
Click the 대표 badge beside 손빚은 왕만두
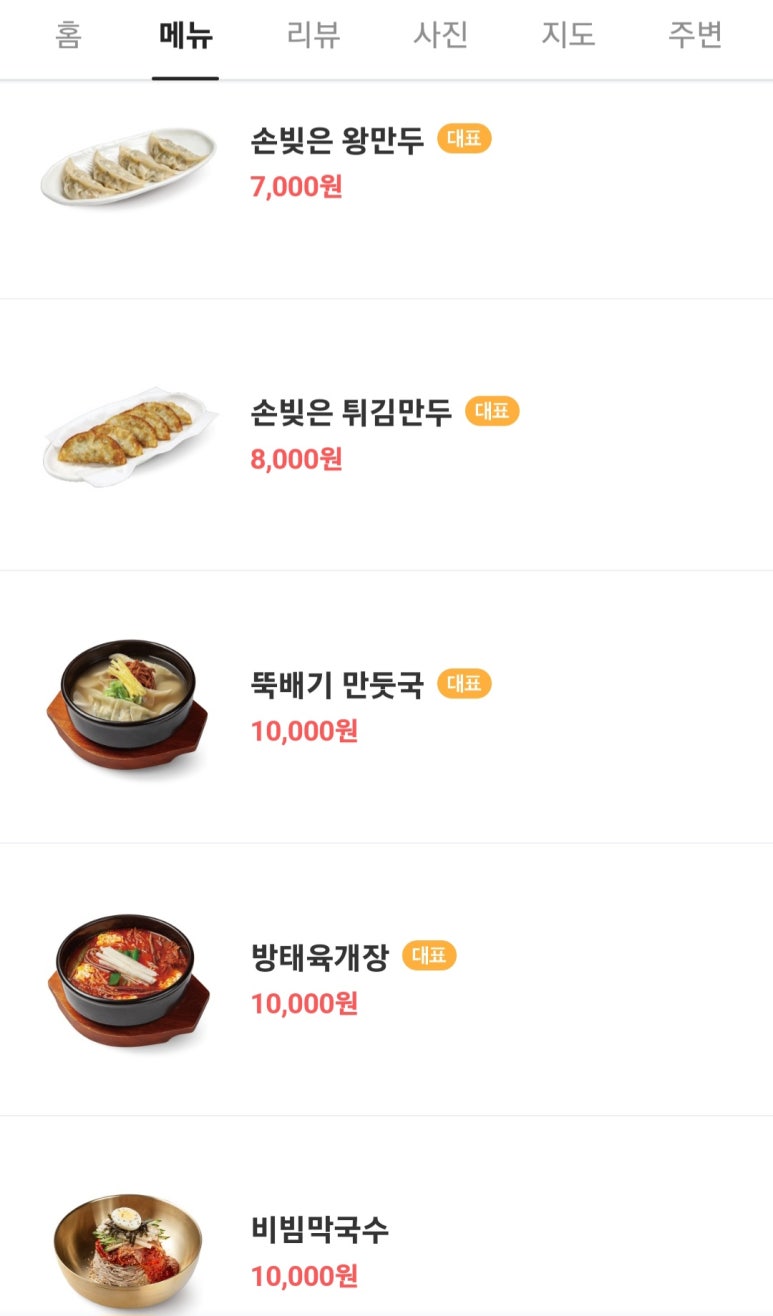coord(464,139)
